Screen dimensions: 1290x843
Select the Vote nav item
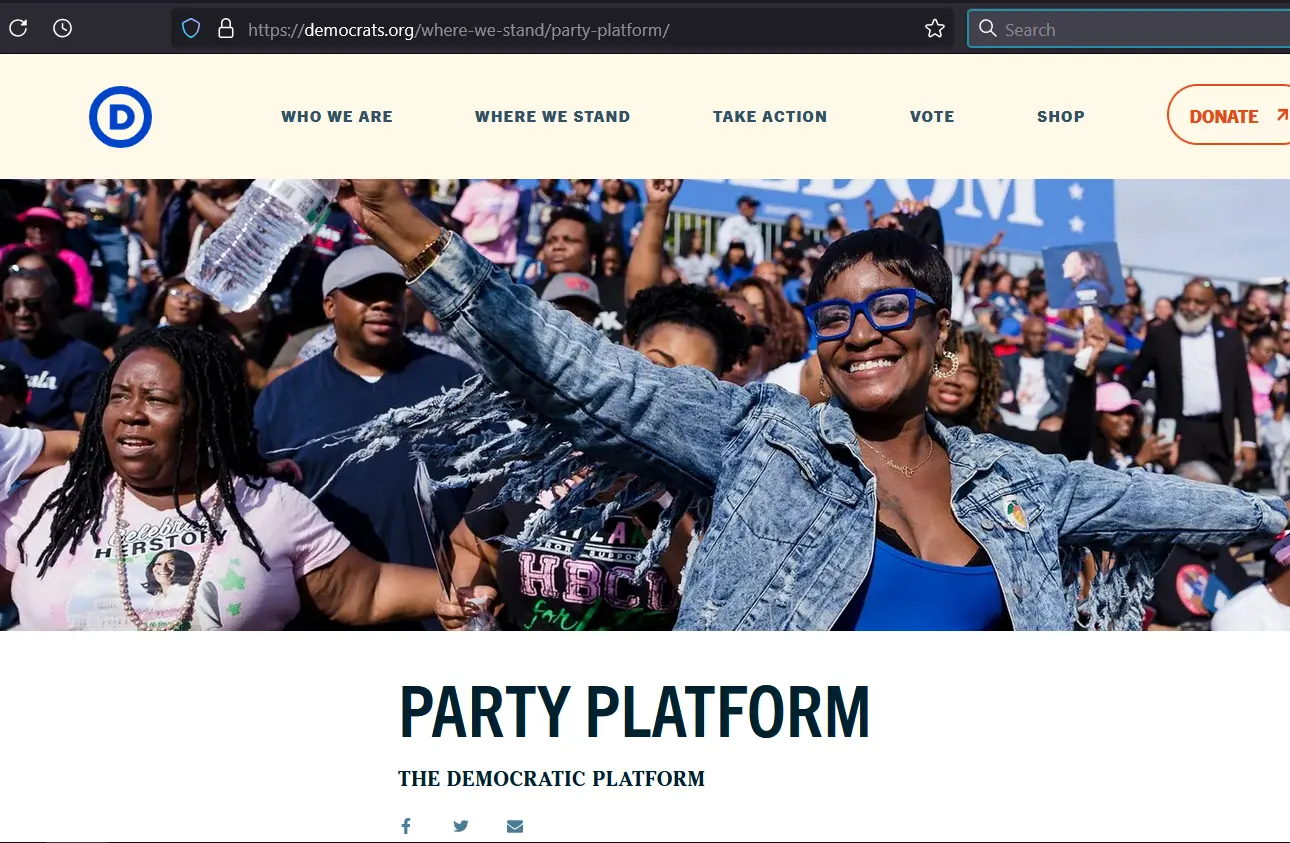tap(932, 117)
